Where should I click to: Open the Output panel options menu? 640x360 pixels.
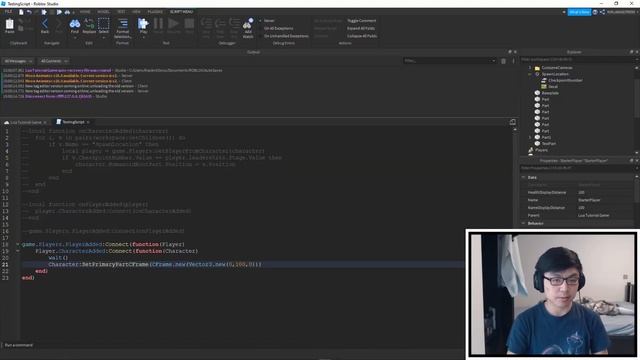(x=513, y=61)
